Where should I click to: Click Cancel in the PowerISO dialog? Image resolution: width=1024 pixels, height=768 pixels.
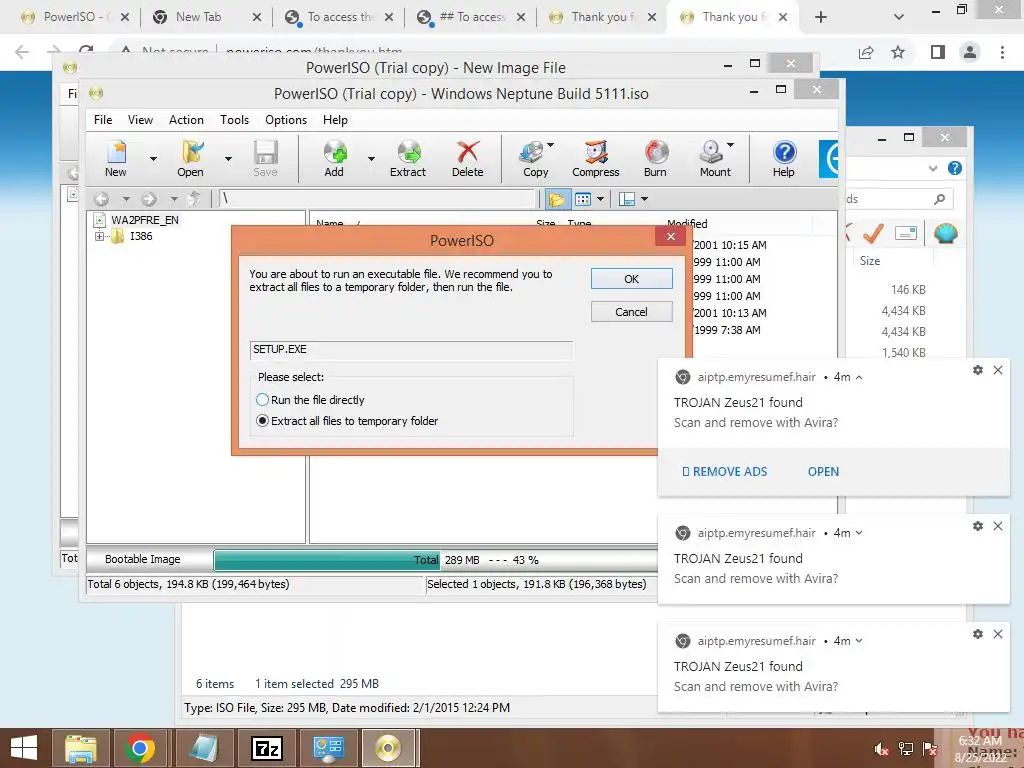[x=632, y=312]
